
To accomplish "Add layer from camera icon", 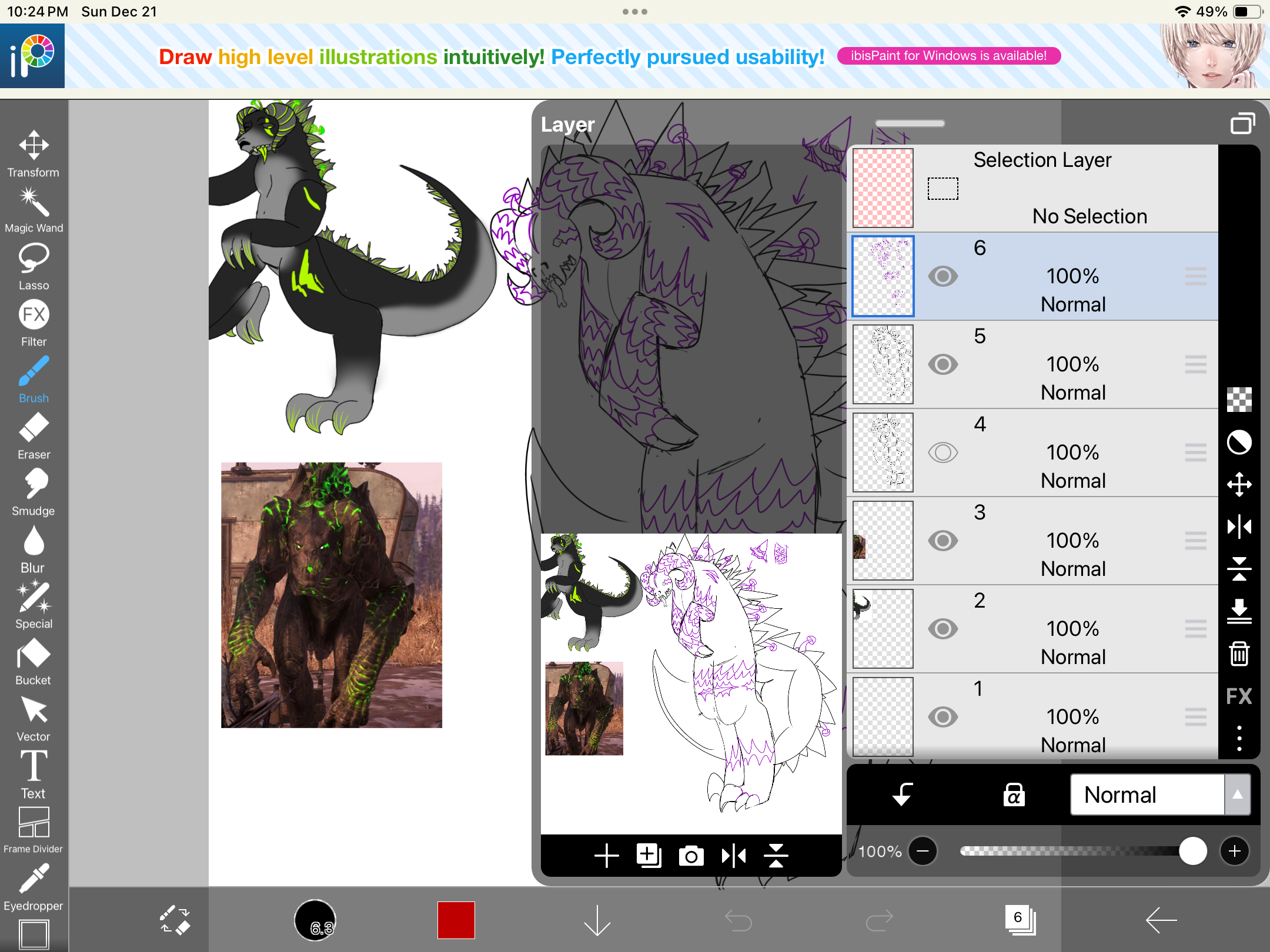I will tap(691, 856).
